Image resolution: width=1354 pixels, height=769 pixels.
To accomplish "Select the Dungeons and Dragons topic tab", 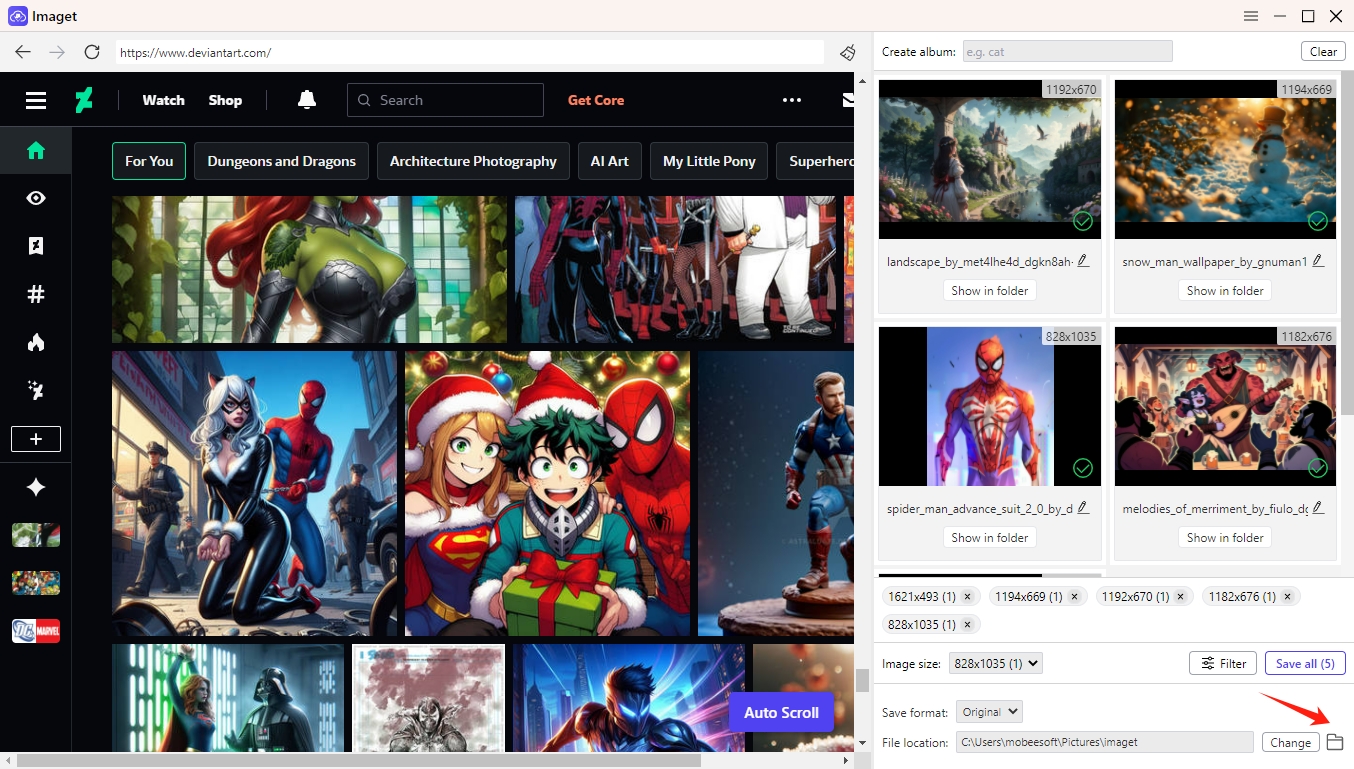I will [281, 160].
